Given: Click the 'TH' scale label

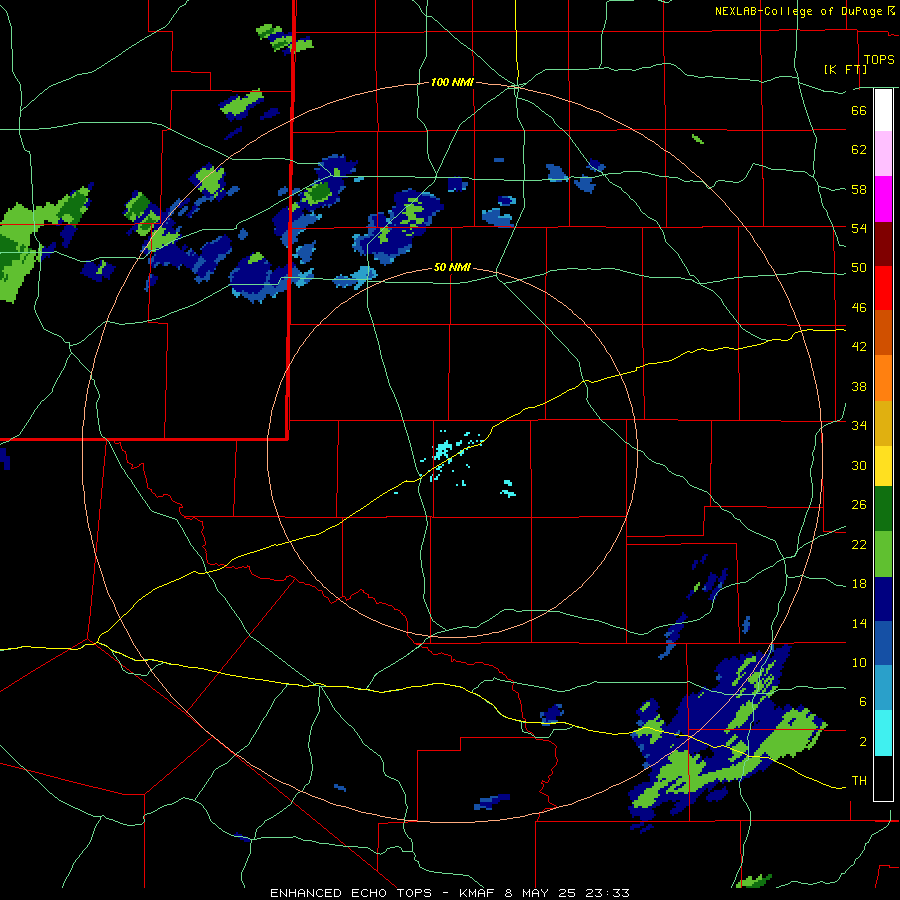Looking at the screenshot, I should (x=859, y=781).
